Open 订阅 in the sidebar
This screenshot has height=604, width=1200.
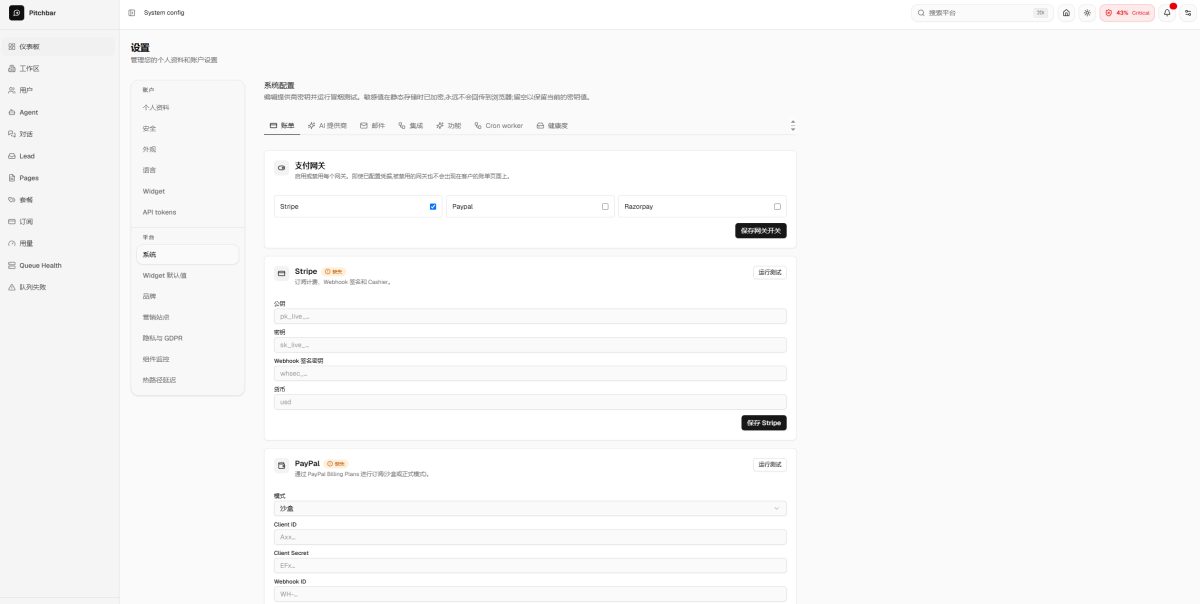[x=59, y=221]
